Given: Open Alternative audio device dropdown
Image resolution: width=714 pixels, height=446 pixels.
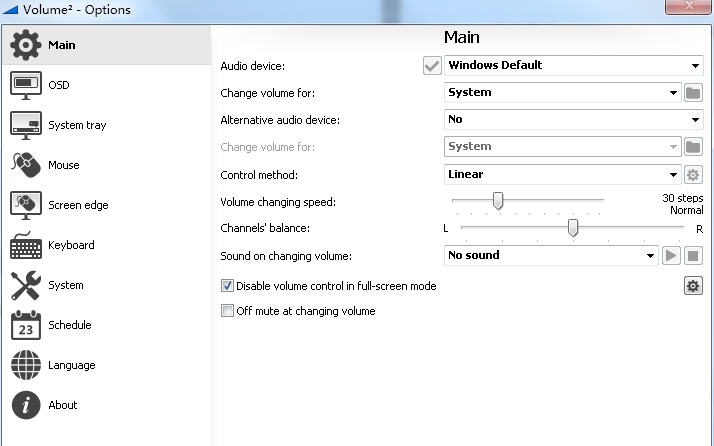Looking at the screenshot, I should pyautogui.click(x=573, y=119).
